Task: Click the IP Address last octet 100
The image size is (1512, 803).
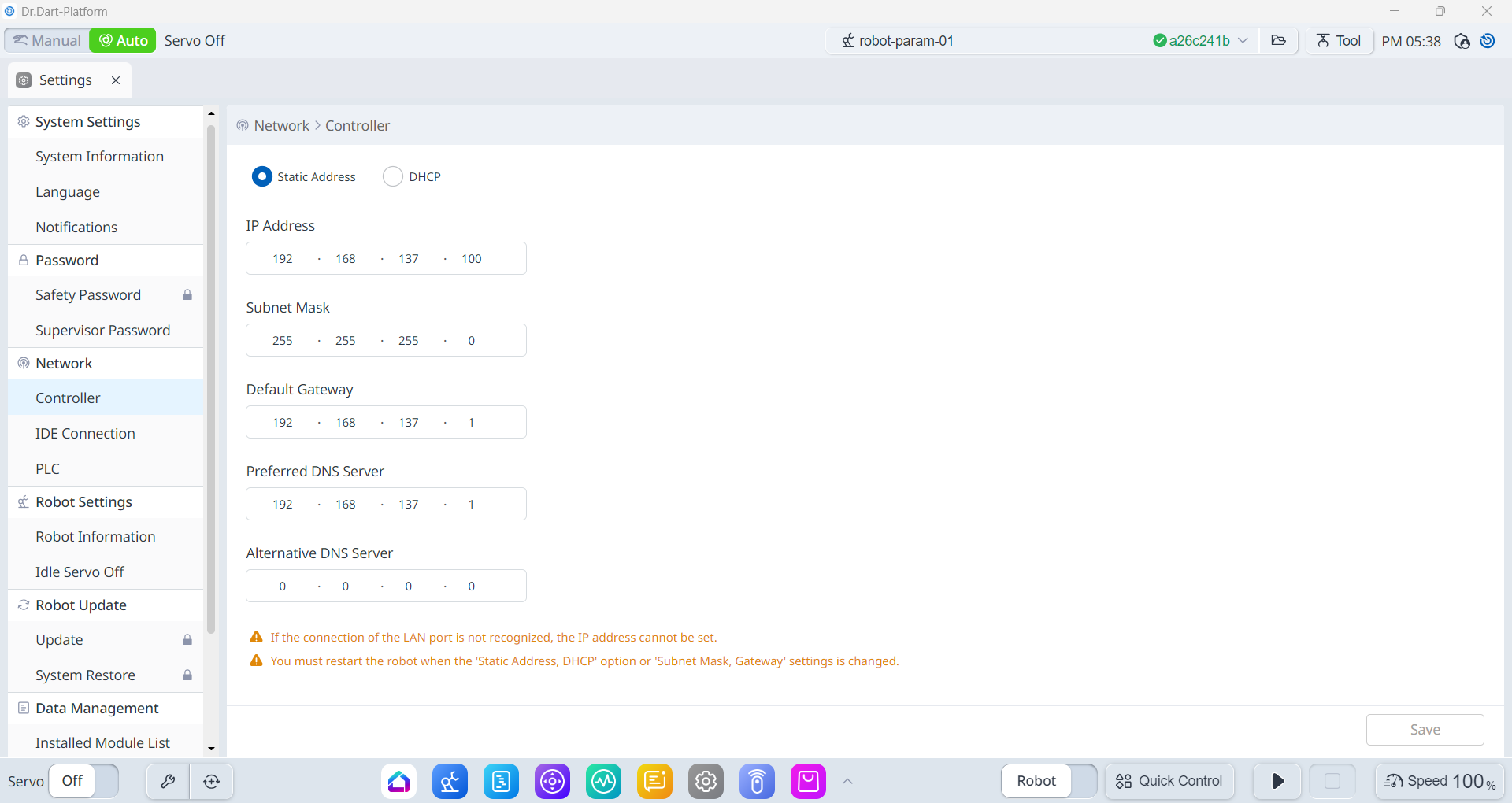Action: [472, 259]
